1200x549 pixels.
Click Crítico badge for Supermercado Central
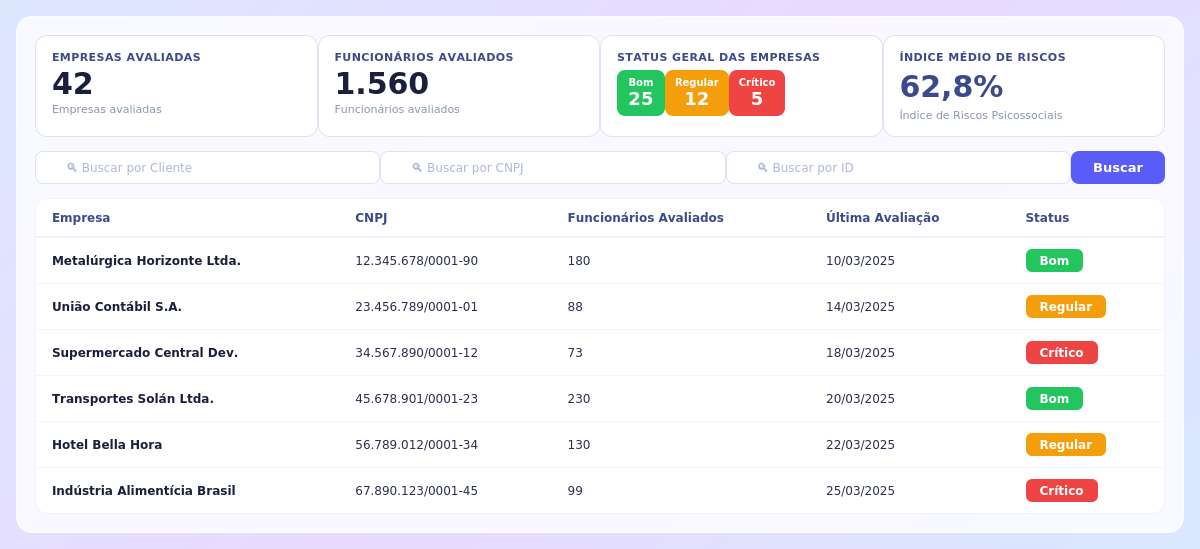point(1062,353)
